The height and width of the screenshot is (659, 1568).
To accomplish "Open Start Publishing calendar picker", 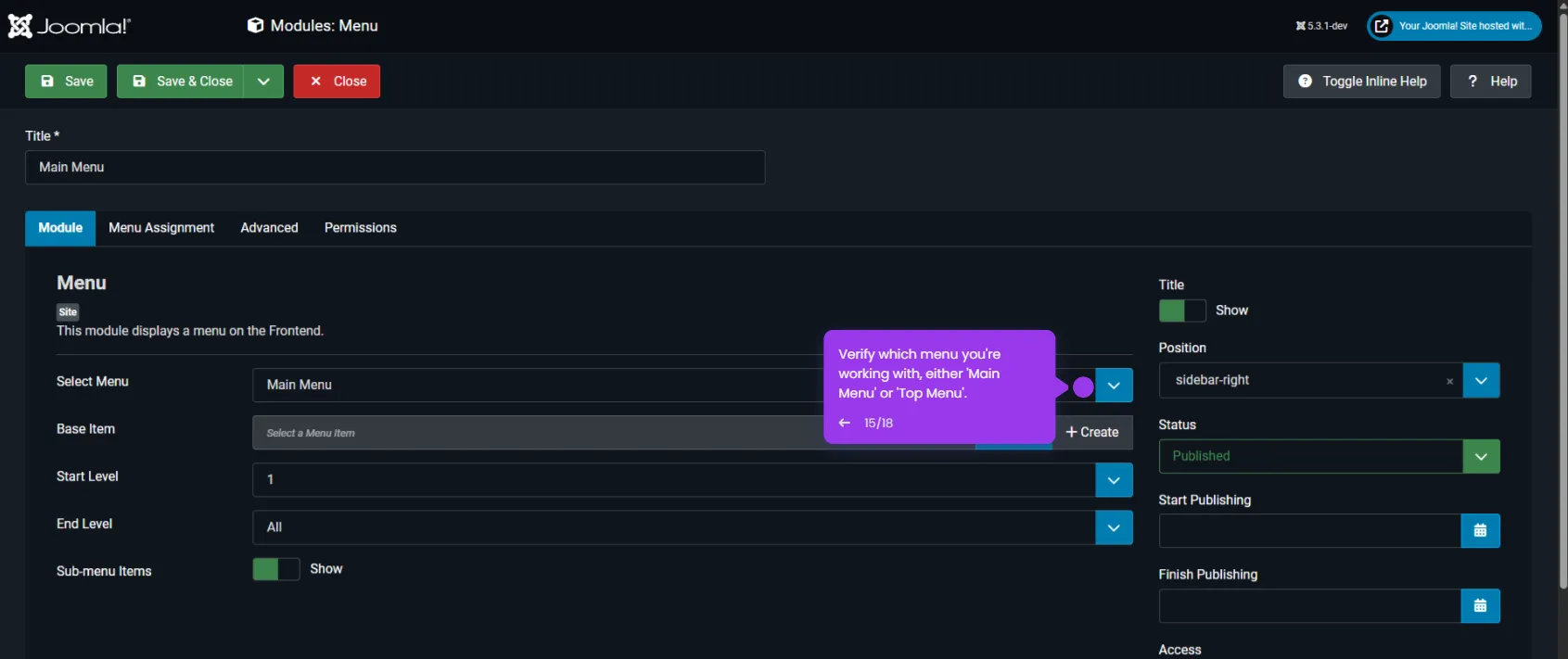I will pyautogui.click(x=1480, y=531).
